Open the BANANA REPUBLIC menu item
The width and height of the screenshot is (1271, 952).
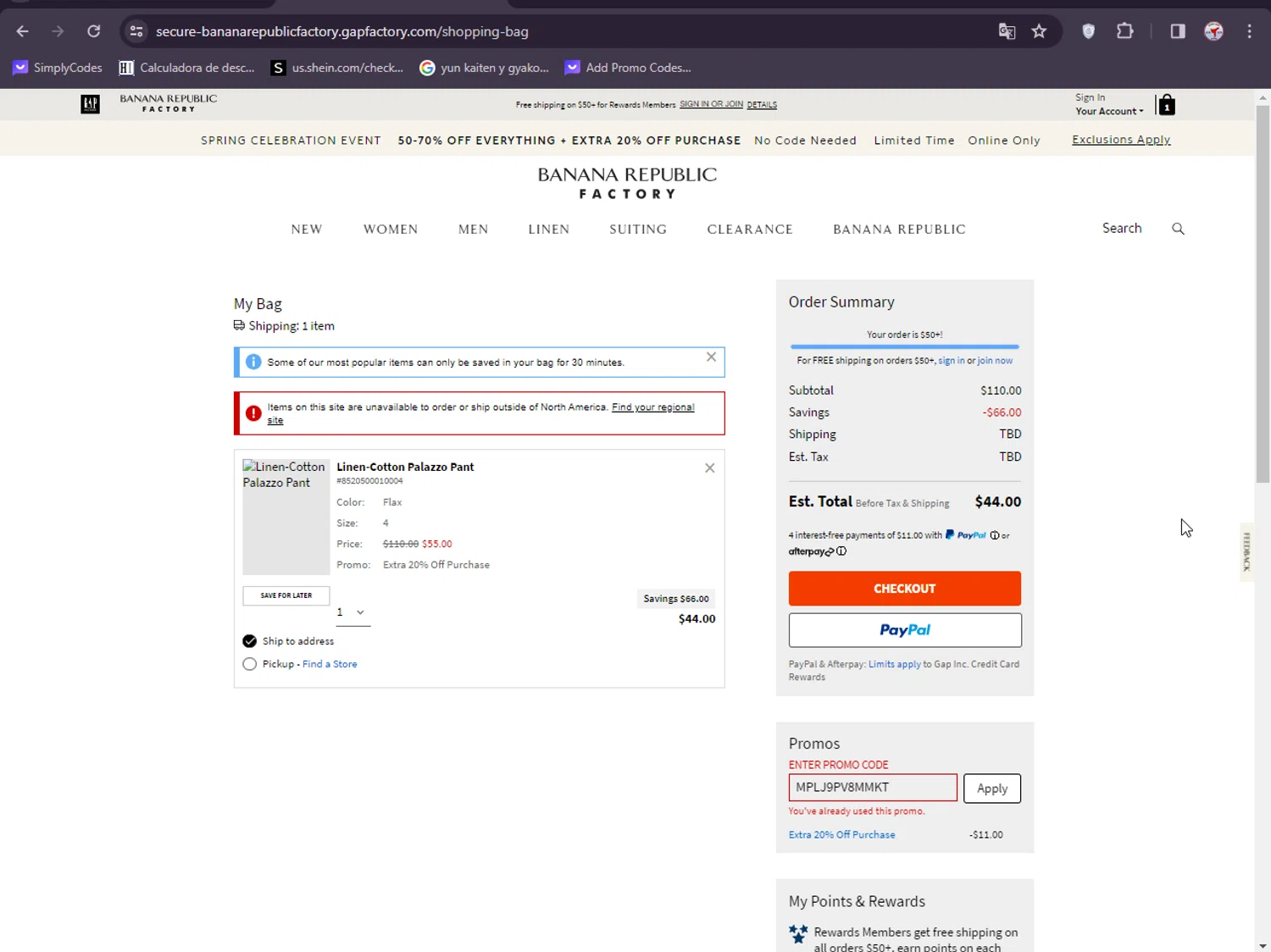tap(899, 230)
